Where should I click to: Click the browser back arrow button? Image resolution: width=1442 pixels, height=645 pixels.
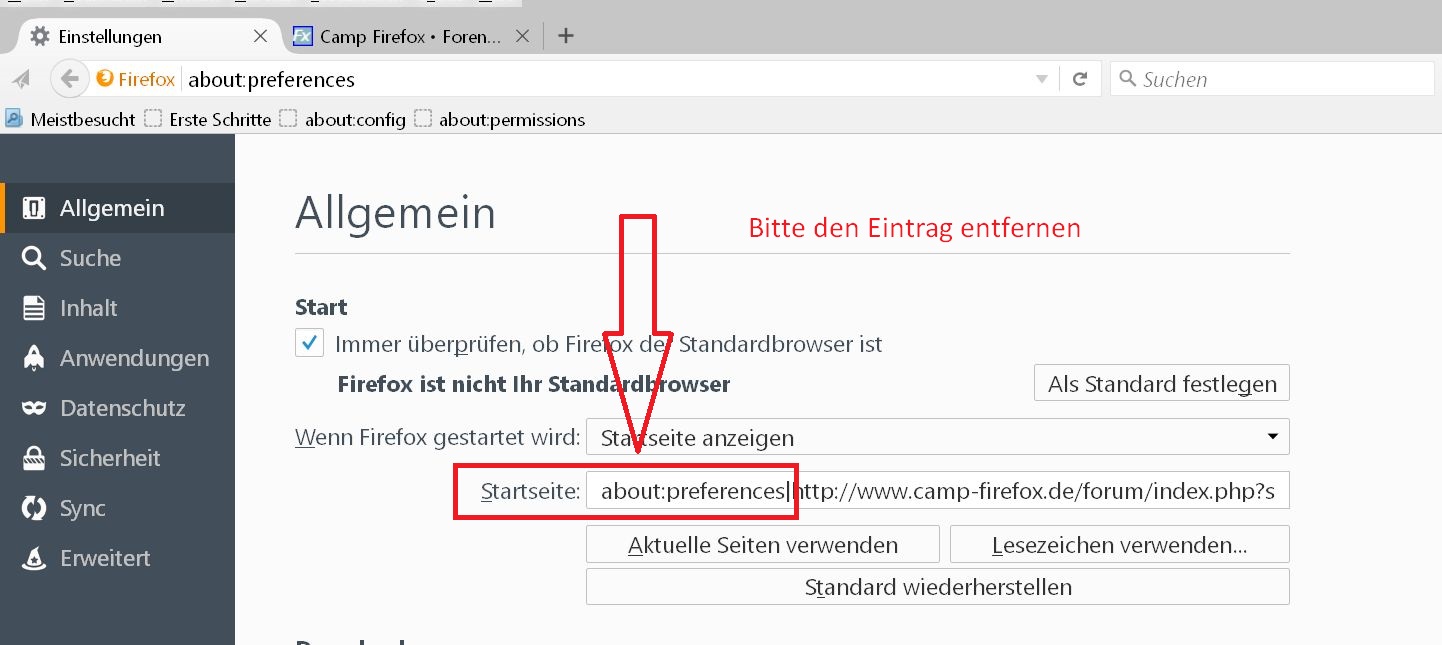tap(68, 79)
